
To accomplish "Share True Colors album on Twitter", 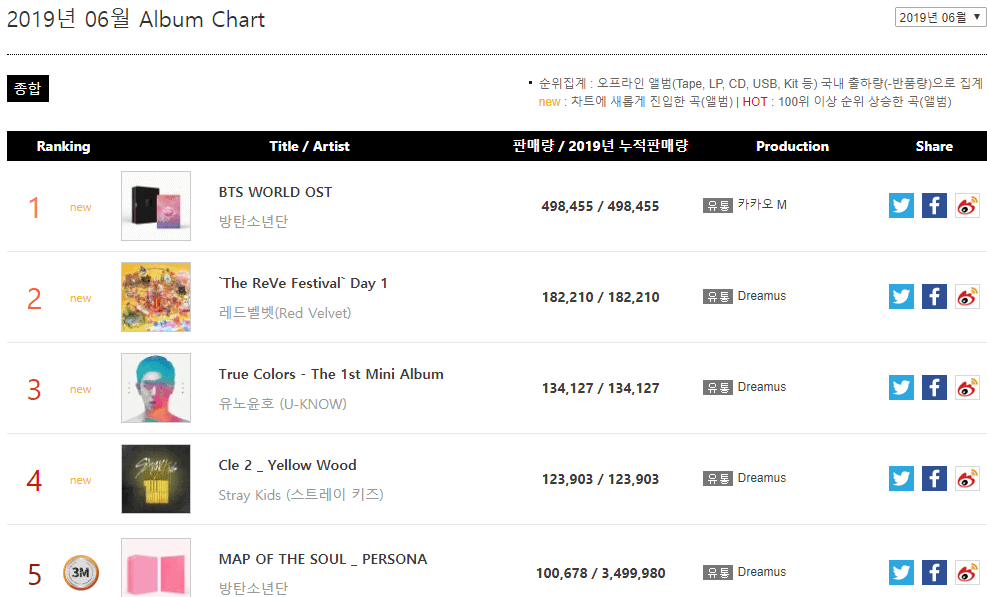I will point(901,387).
